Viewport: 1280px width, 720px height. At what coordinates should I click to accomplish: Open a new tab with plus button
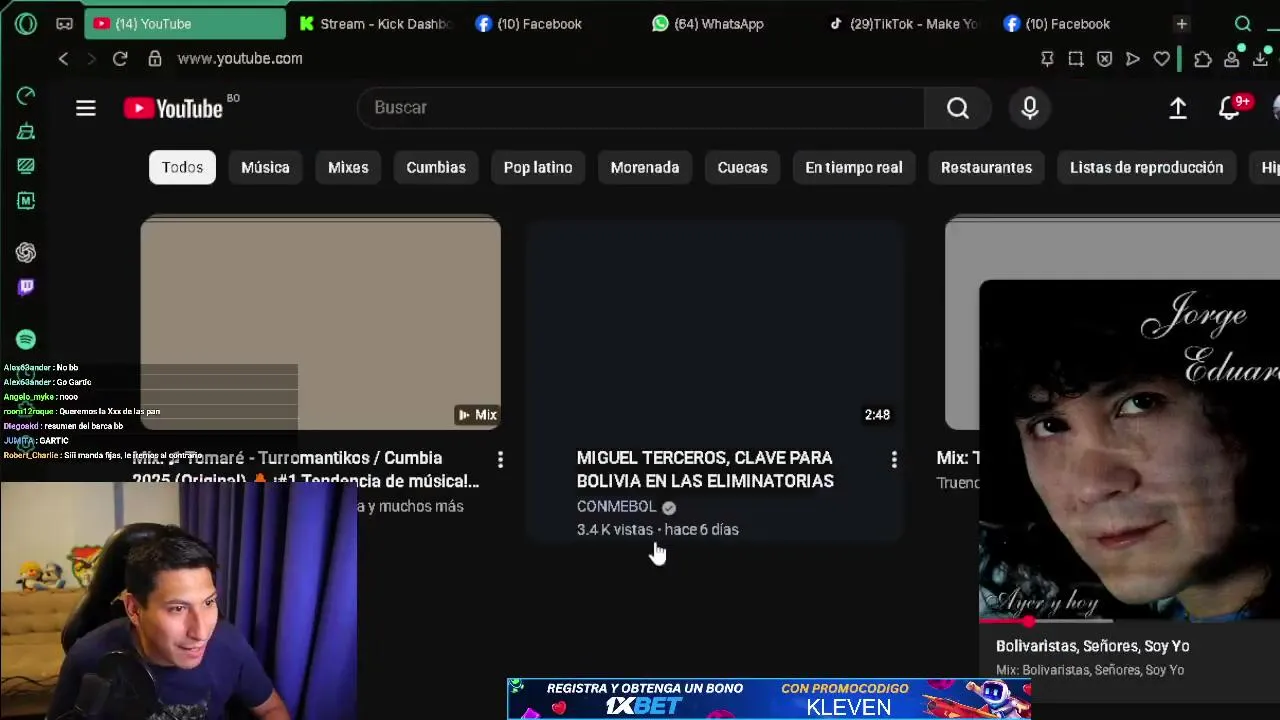1182,23
